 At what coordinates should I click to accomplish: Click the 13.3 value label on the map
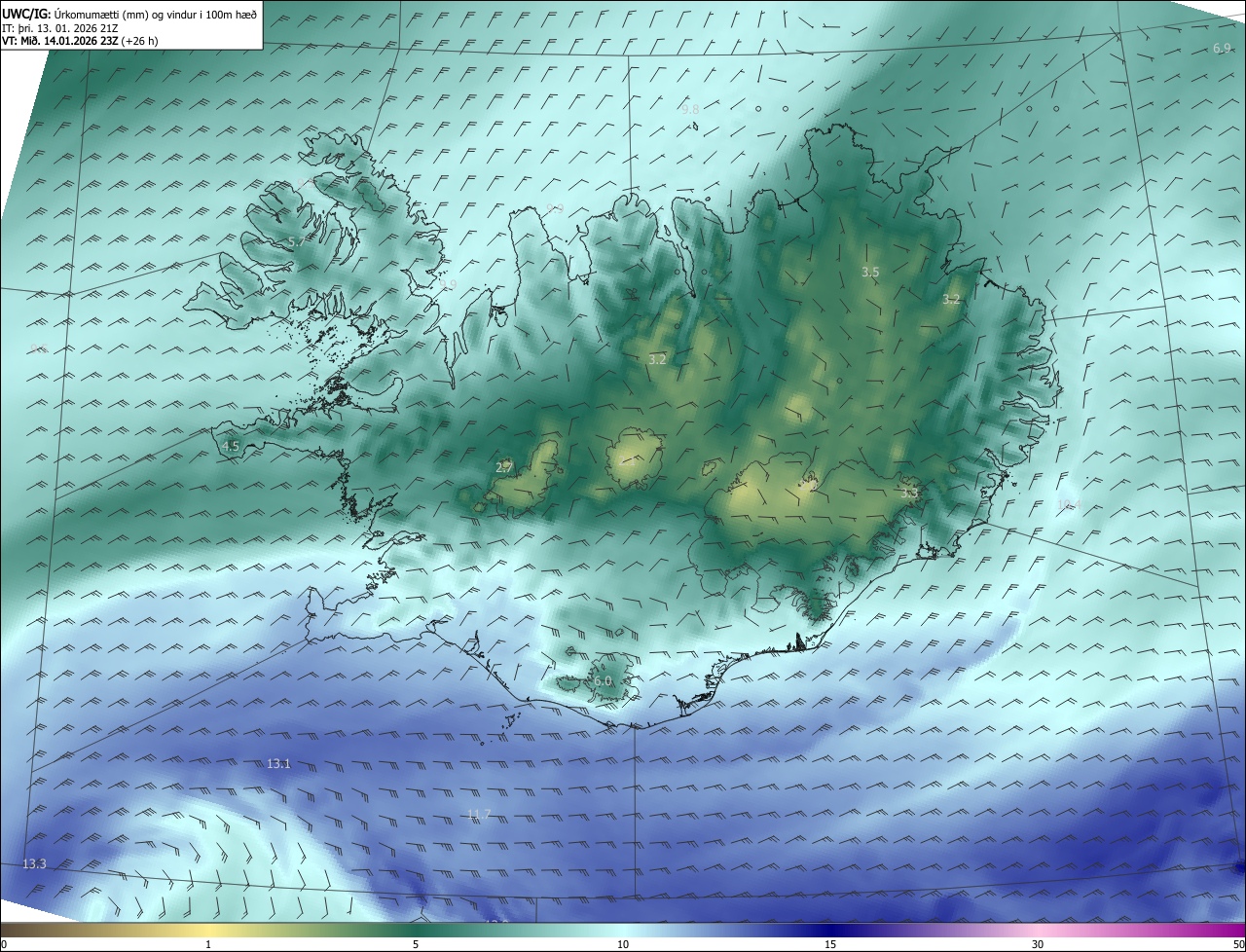[x=34, y=864]
